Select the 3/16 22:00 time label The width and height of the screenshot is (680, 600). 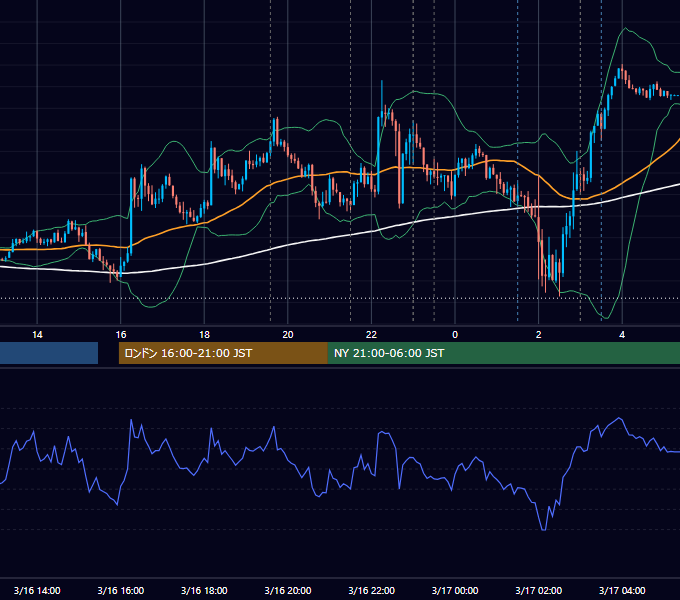click(371, 590)
